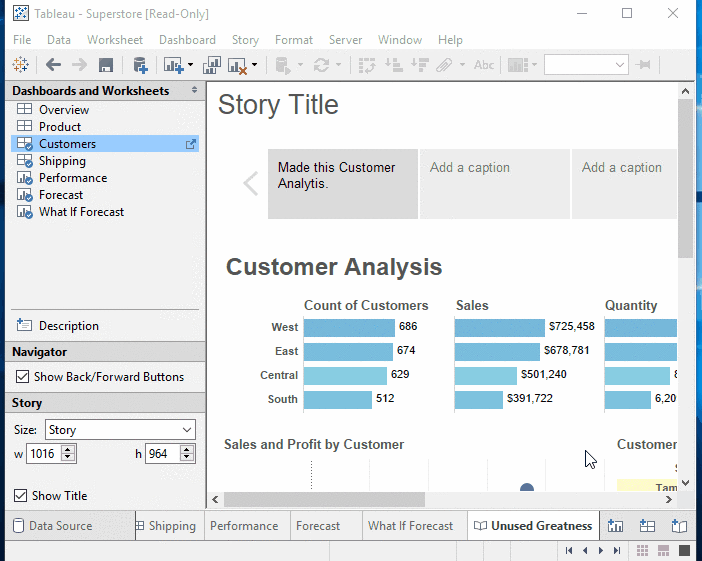This screenshot has height=561, width=702.
Task: Click the Save icon in the toolbar
Action: (x=106, y=65)
